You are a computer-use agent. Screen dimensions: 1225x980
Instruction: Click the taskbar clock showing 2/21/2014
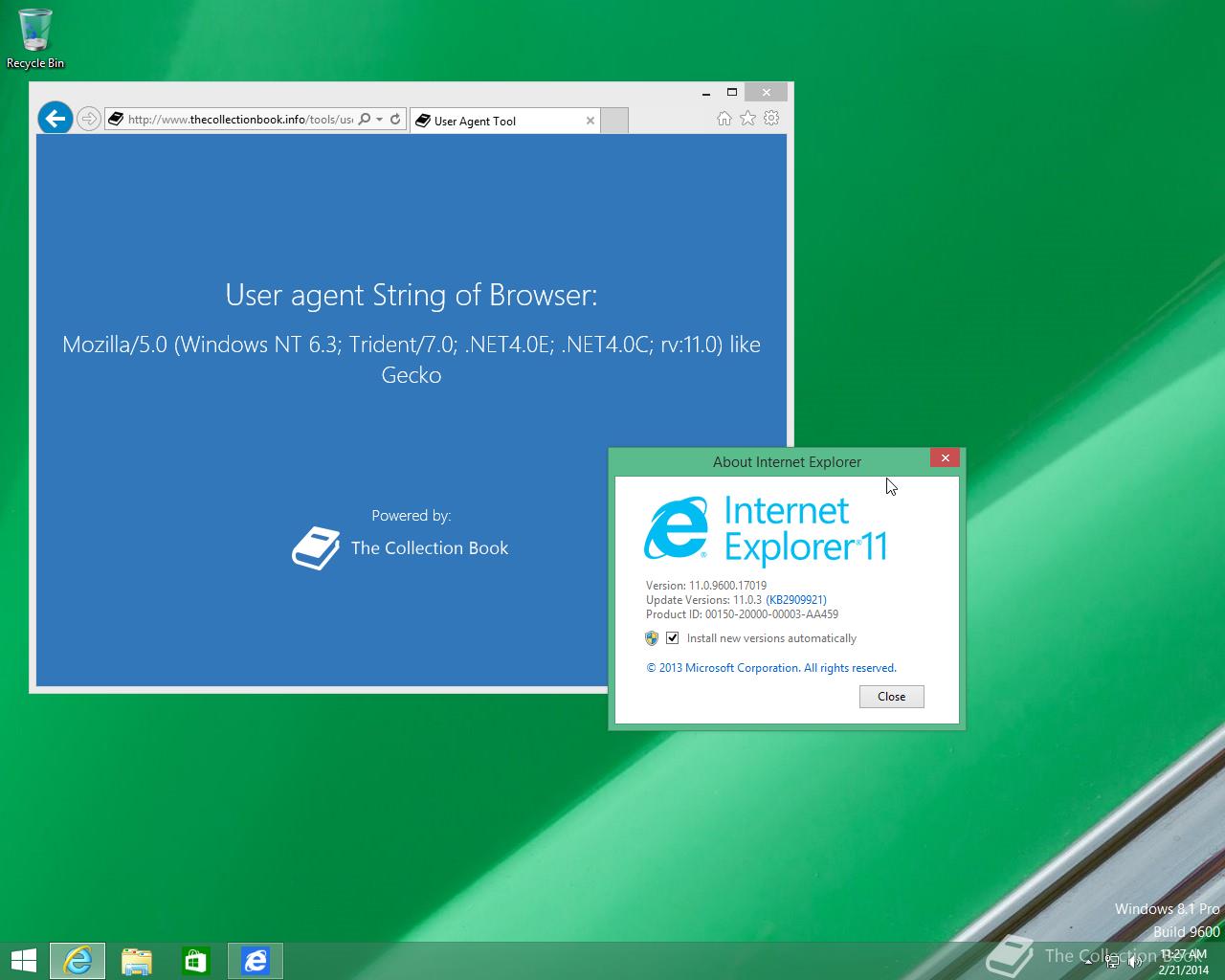point(1183,962)
